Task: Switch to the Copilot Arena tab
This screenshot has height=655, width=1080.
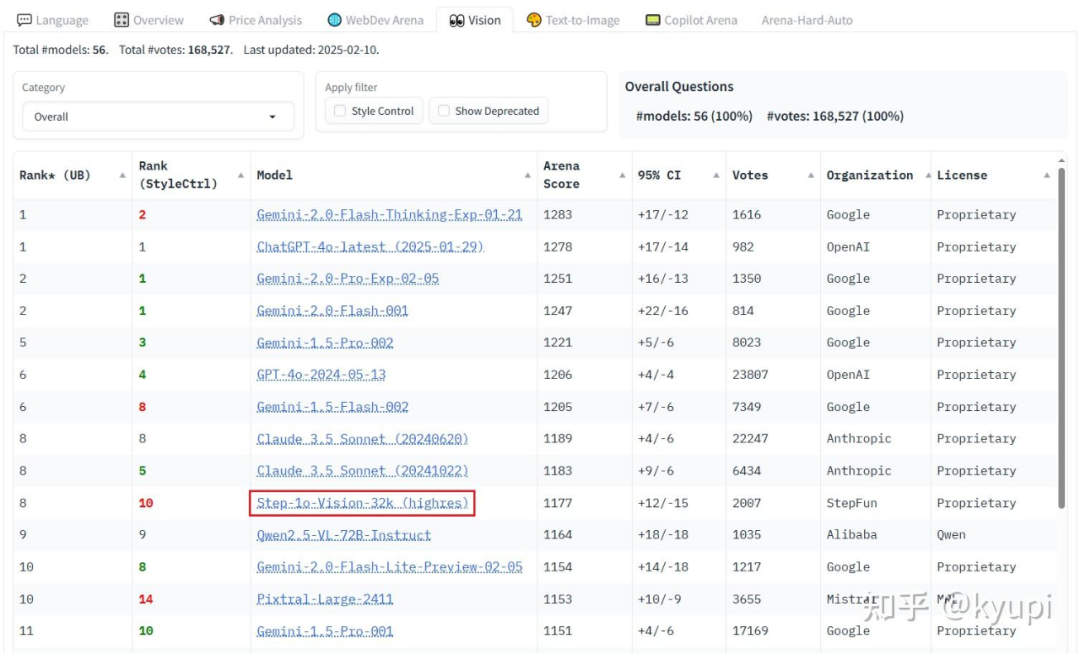Action: pyautogui.click(x=692, y=20)
